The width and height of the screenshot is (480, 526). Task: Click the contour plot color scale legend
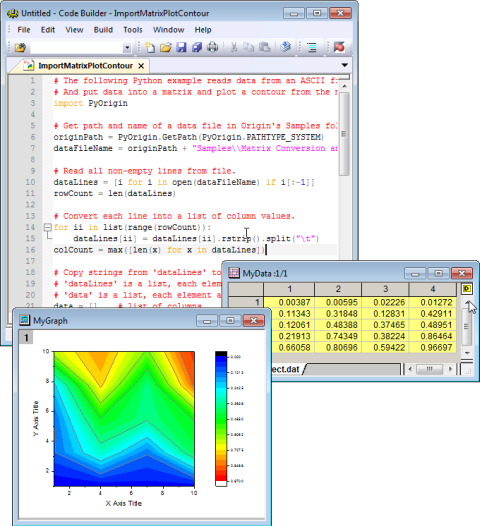[229, 419]
